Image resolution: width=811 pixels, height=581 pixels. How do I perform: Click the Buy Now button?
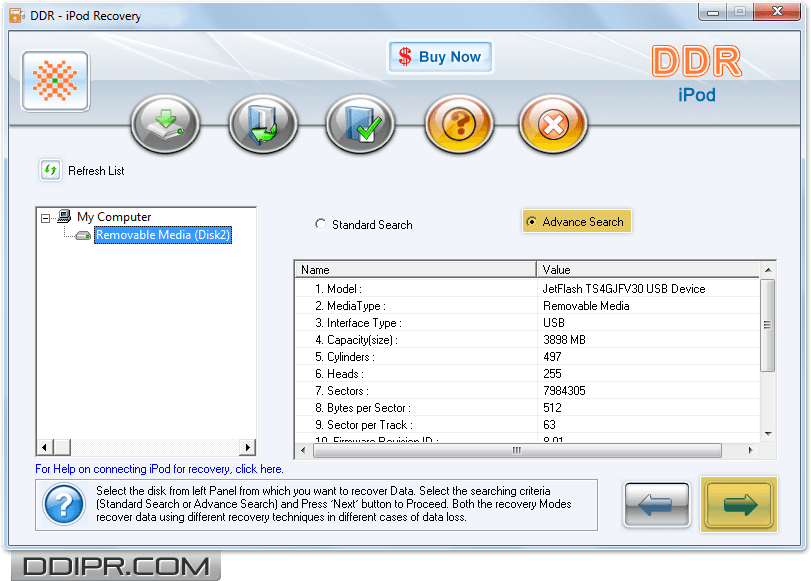440,57
